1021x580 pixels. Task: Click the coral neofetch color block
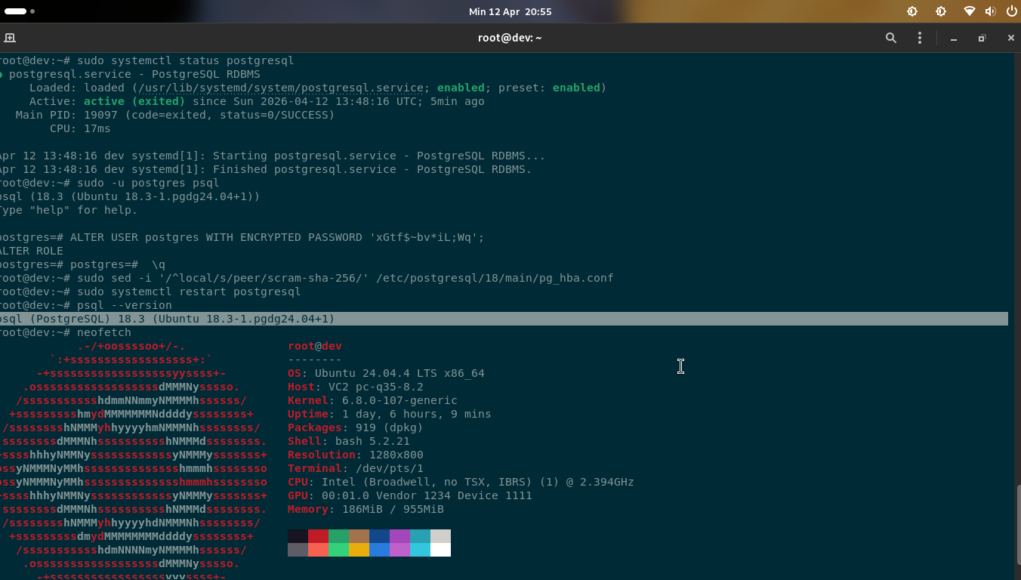click(318, 549)
